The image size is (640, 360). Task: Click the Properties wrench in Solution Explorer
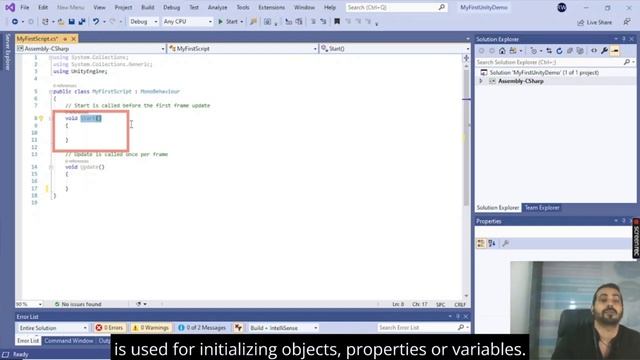(604, 51)
